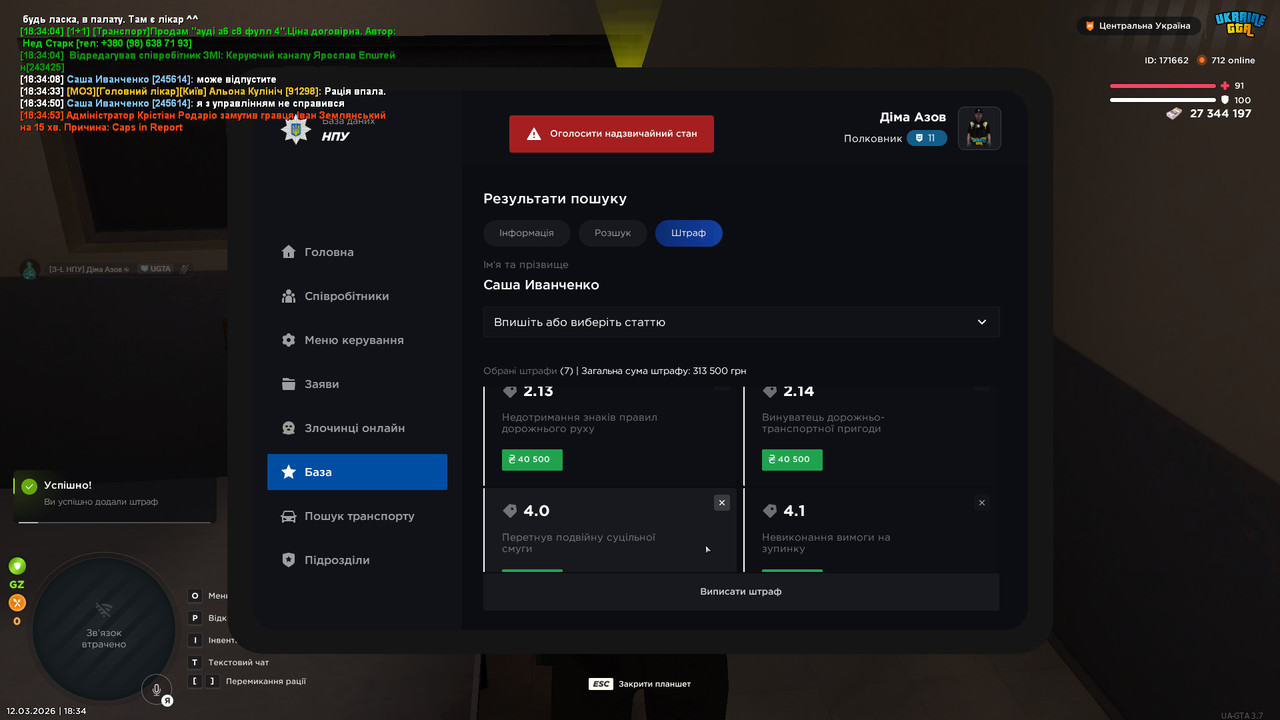Select the База menu item

coord(357,472)
